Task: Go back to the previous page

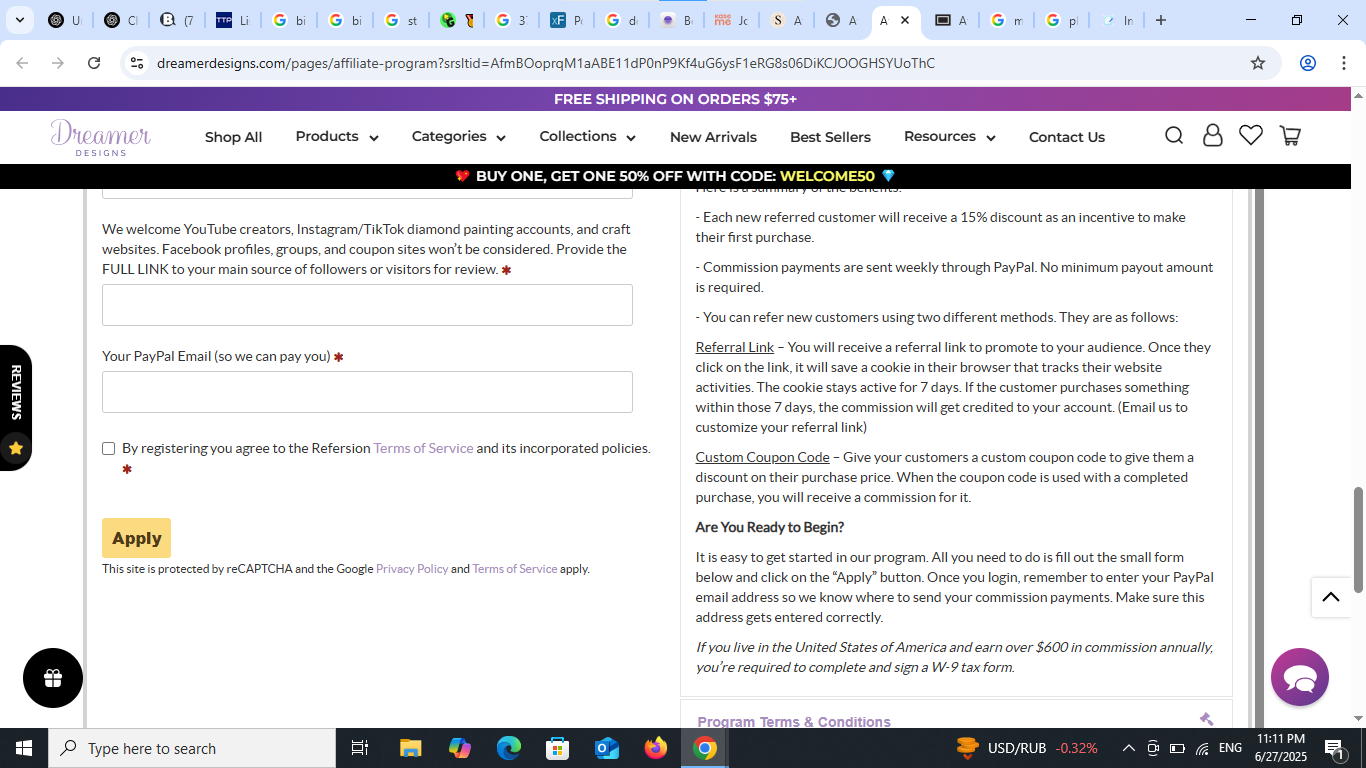Action: coord(22,63)
